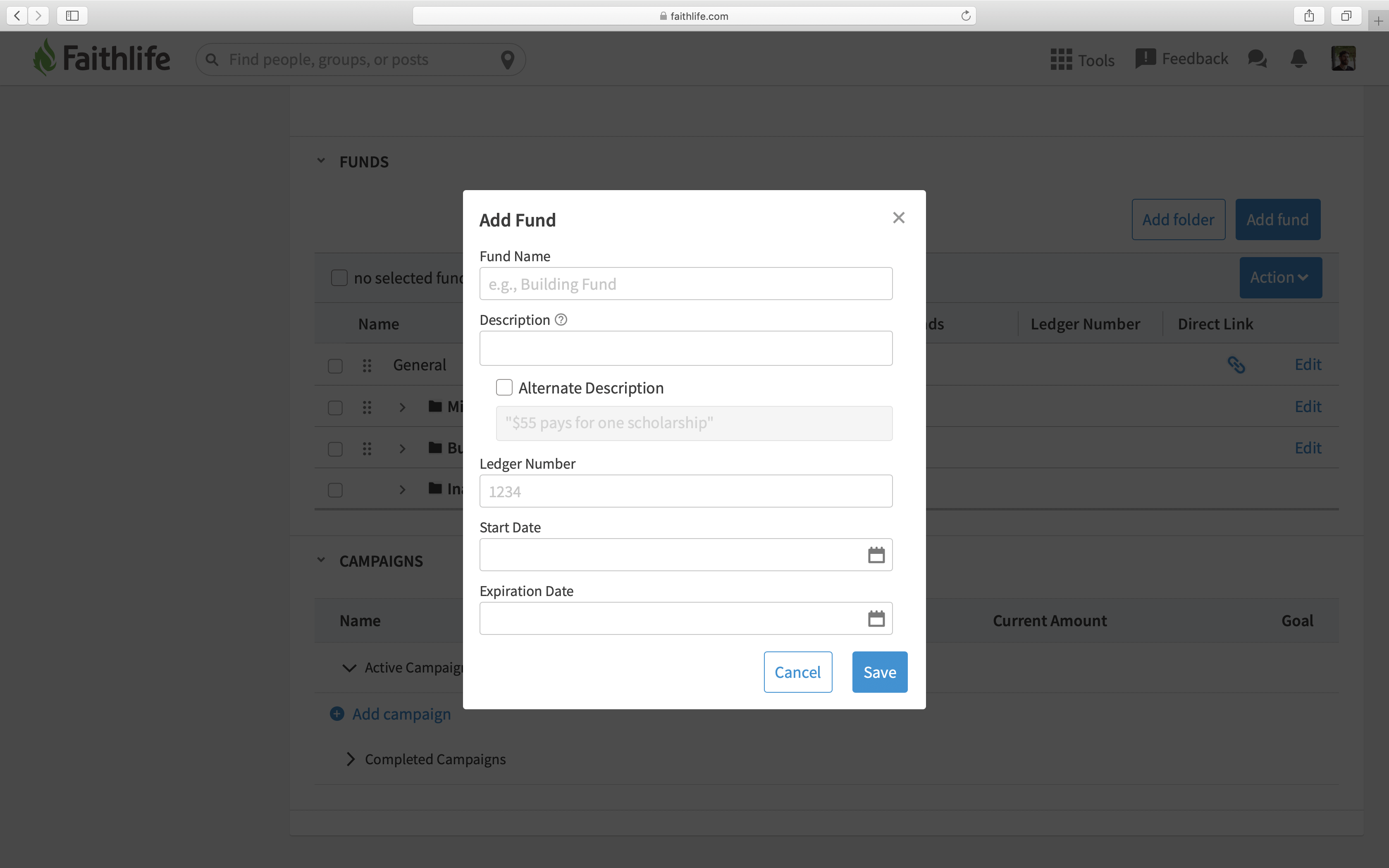Image resolution: width=1389 pixels, height=868 pixels.
Task: Click the Goal column header
Action: 1297,620
